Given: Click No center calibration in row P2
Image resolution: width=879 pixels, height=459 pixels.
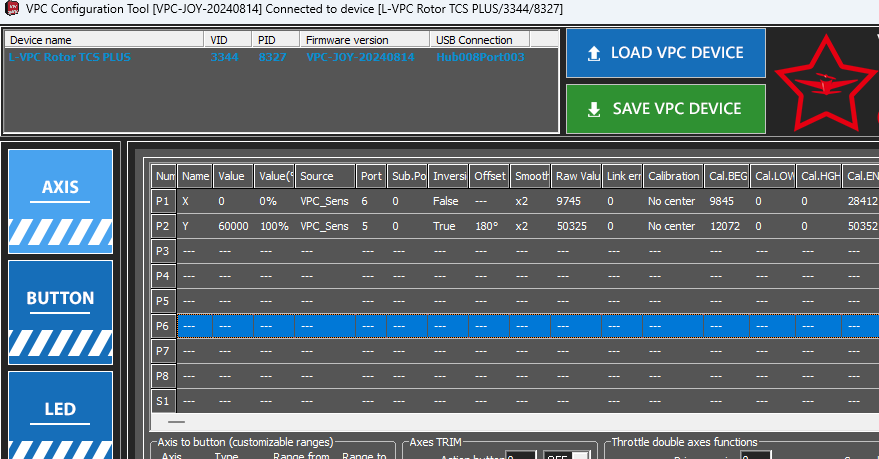Looking at the screenshot, I should [672, 226].
